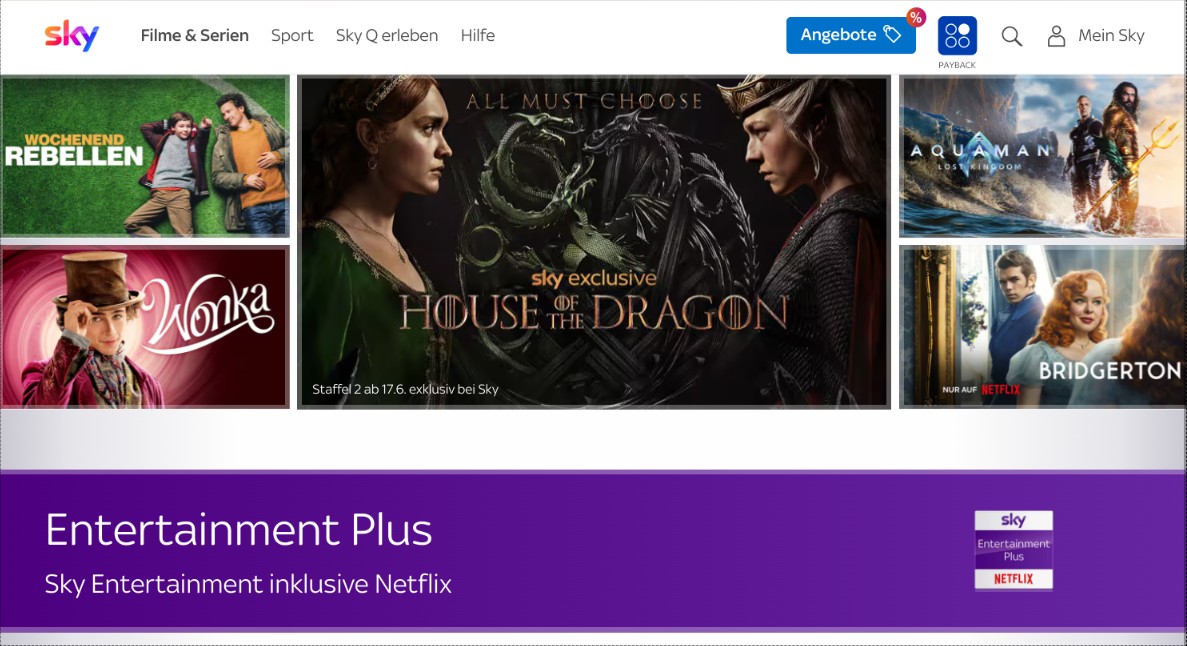Open the PAYBACK icon in the header
The height and width of the screenshot is (646, 1187).
[957, 36]
